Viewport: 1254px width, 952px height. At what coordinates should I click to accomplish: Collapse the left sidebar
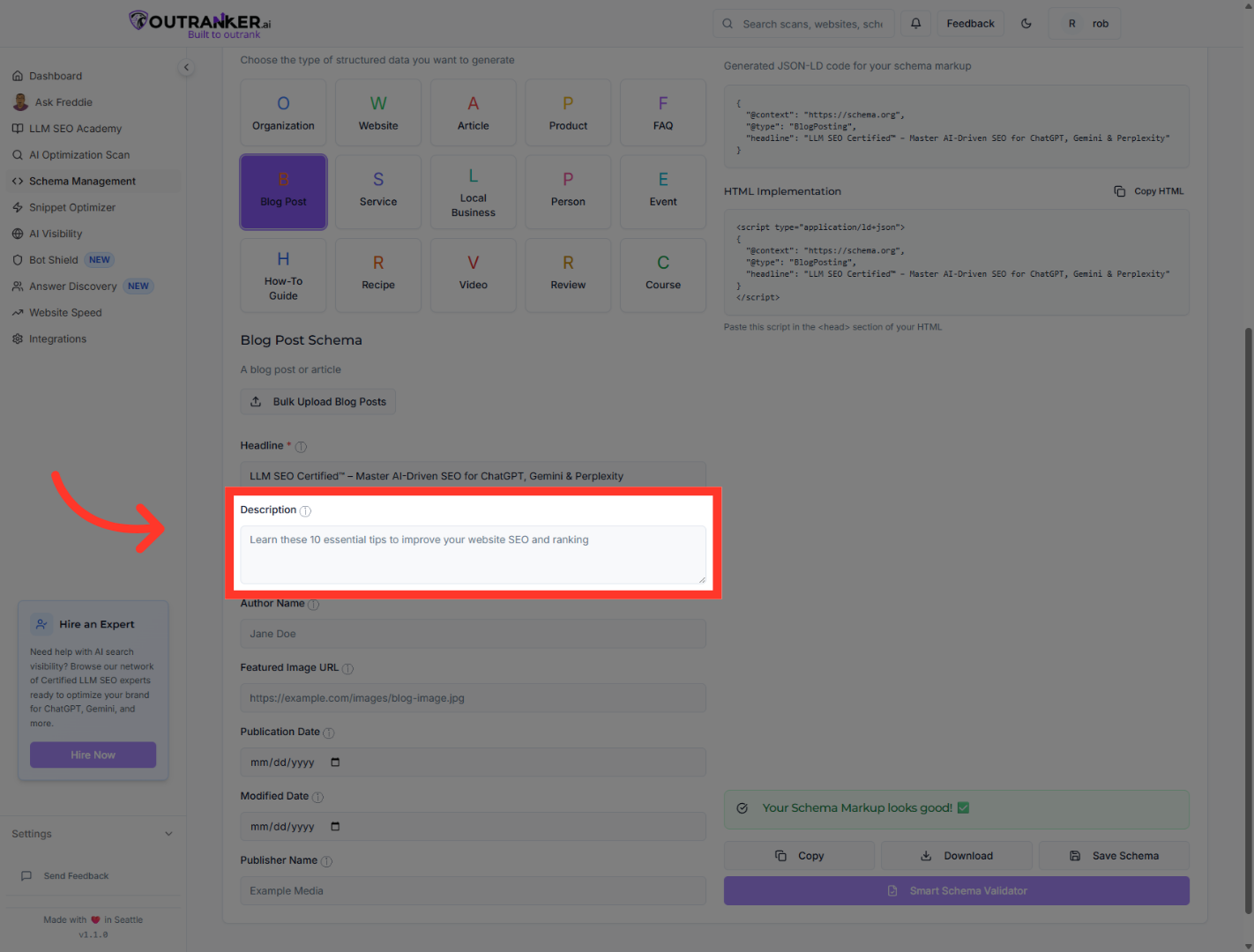pyautogui.click(x=186, y=68)
